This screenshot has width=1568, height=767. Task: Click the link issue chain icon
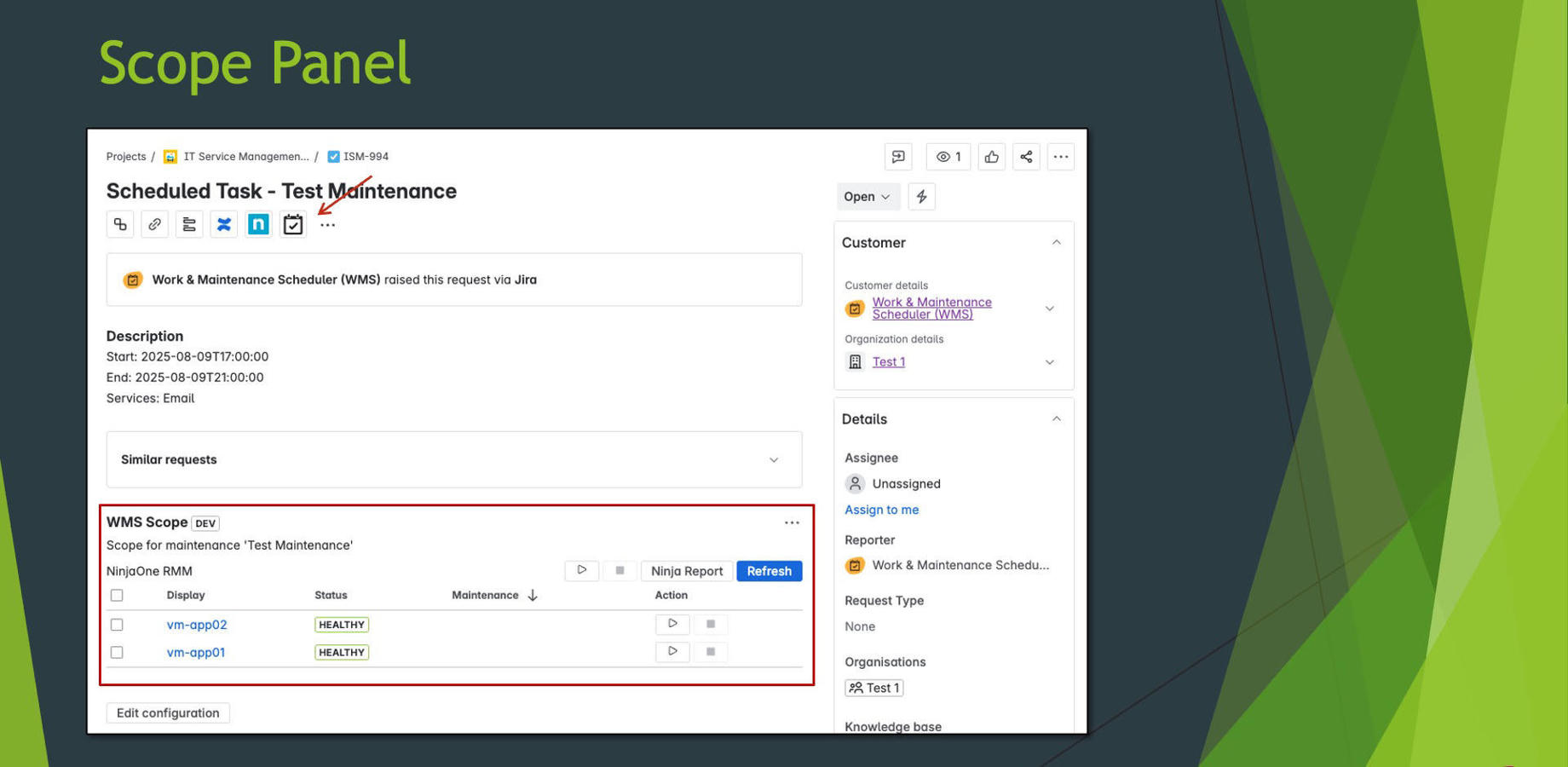pos(154,224)
